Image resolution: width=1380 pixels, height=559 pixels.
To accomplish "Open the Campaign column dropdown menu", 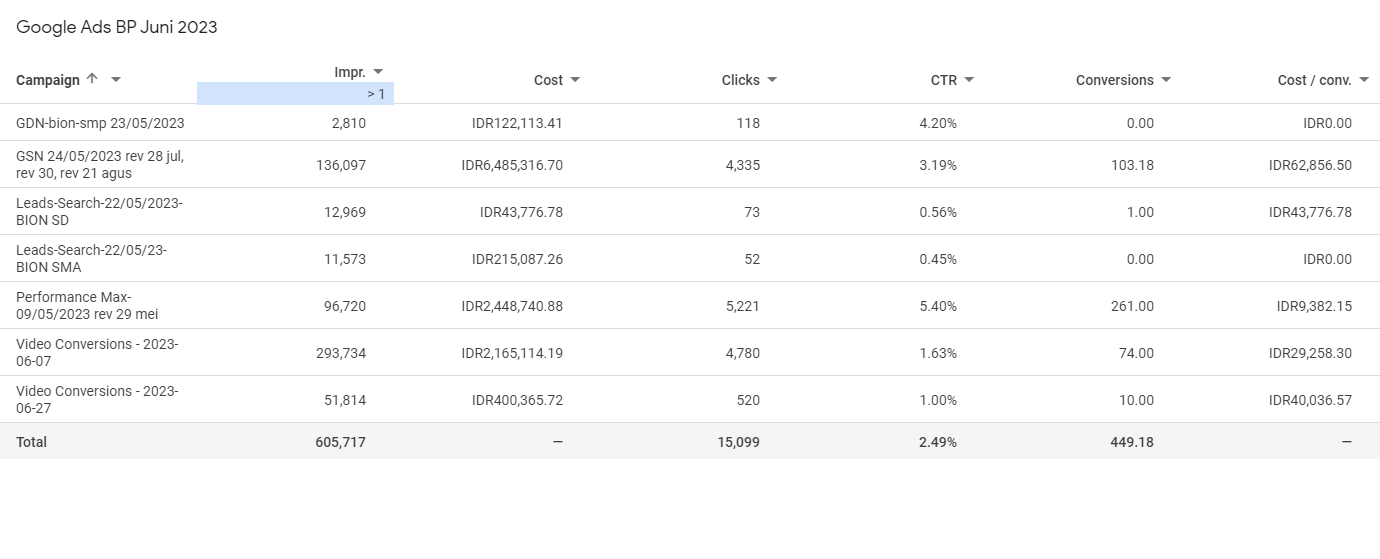I will click(x=116, y=80).
